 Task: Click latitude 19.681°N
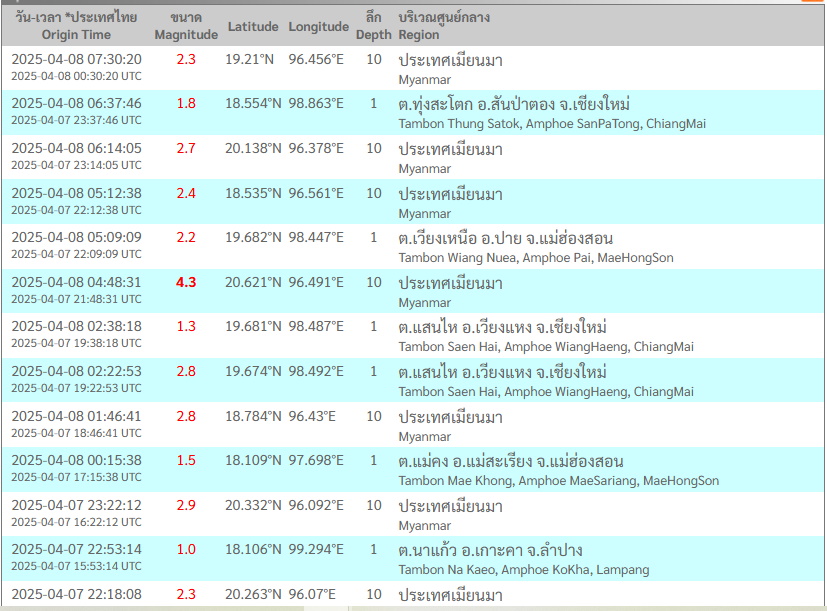253,327
